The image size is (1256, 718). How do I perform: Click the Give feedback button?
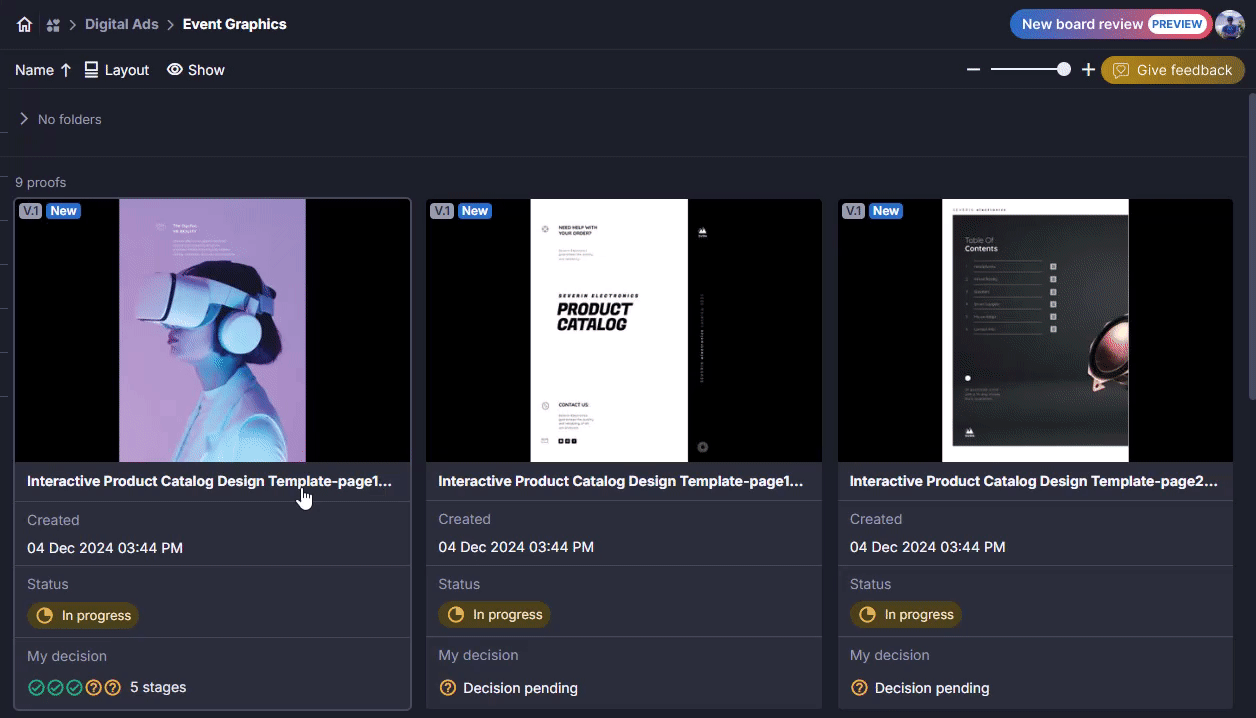click(x=1172, y=70)
